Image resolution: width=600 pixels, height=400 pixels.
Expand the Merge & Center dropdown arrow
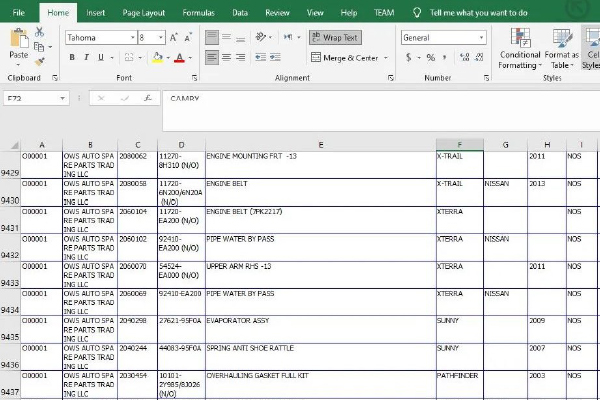[387, 58]
